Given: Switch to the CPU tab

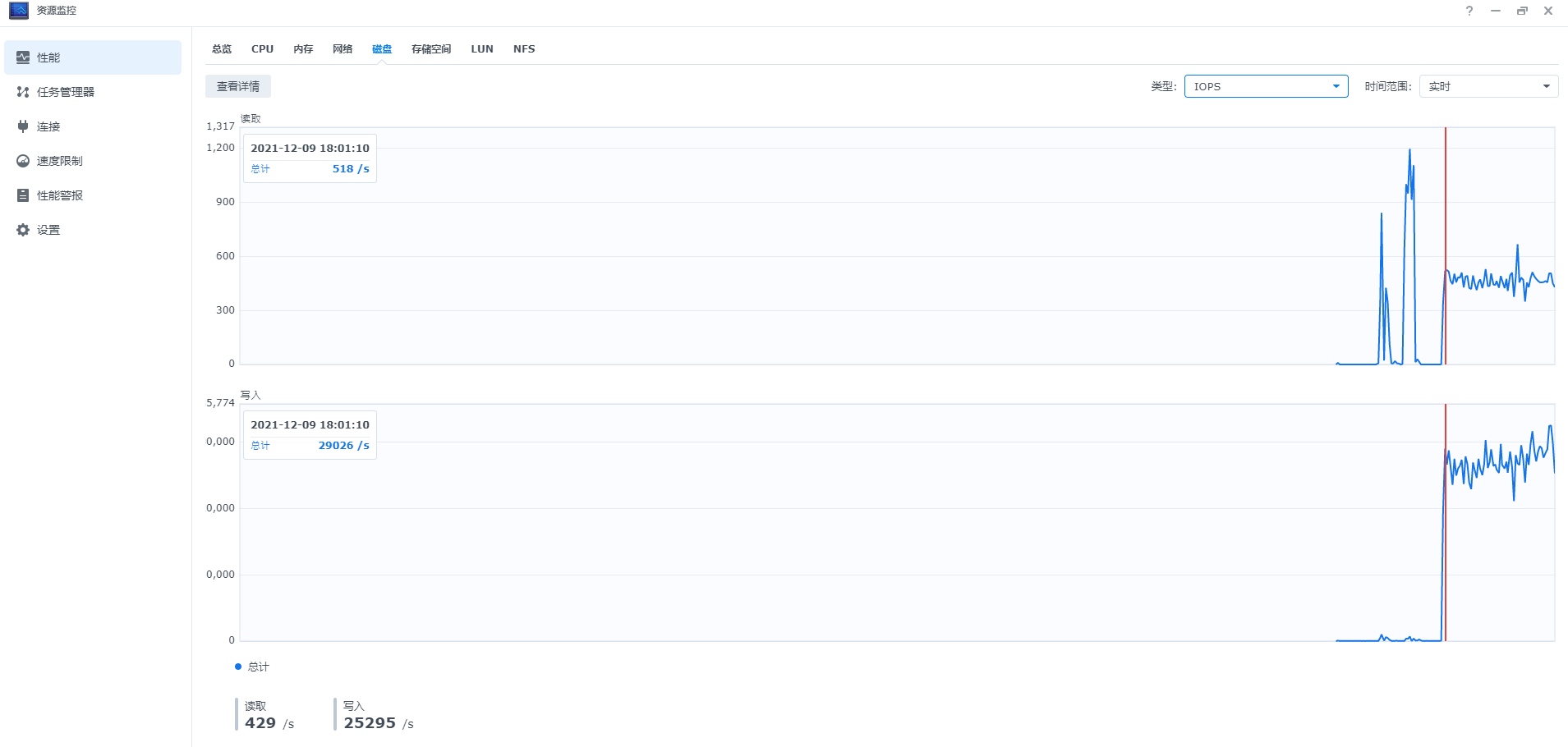Looking at the screenshot, I should coord(262,49).
